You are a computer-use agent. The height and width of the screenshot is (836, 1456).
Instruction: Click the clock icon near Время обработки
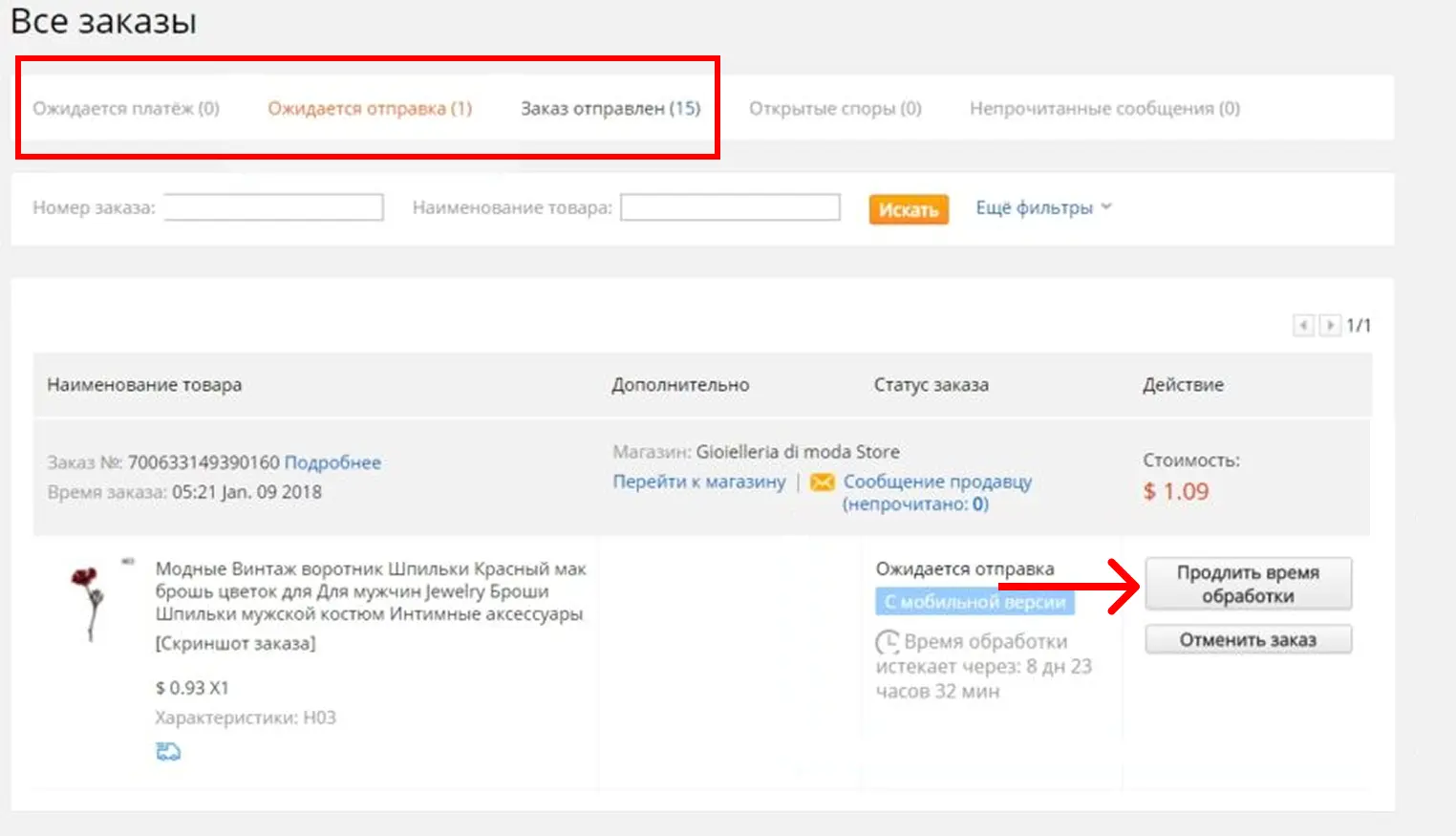coord(888,641)
